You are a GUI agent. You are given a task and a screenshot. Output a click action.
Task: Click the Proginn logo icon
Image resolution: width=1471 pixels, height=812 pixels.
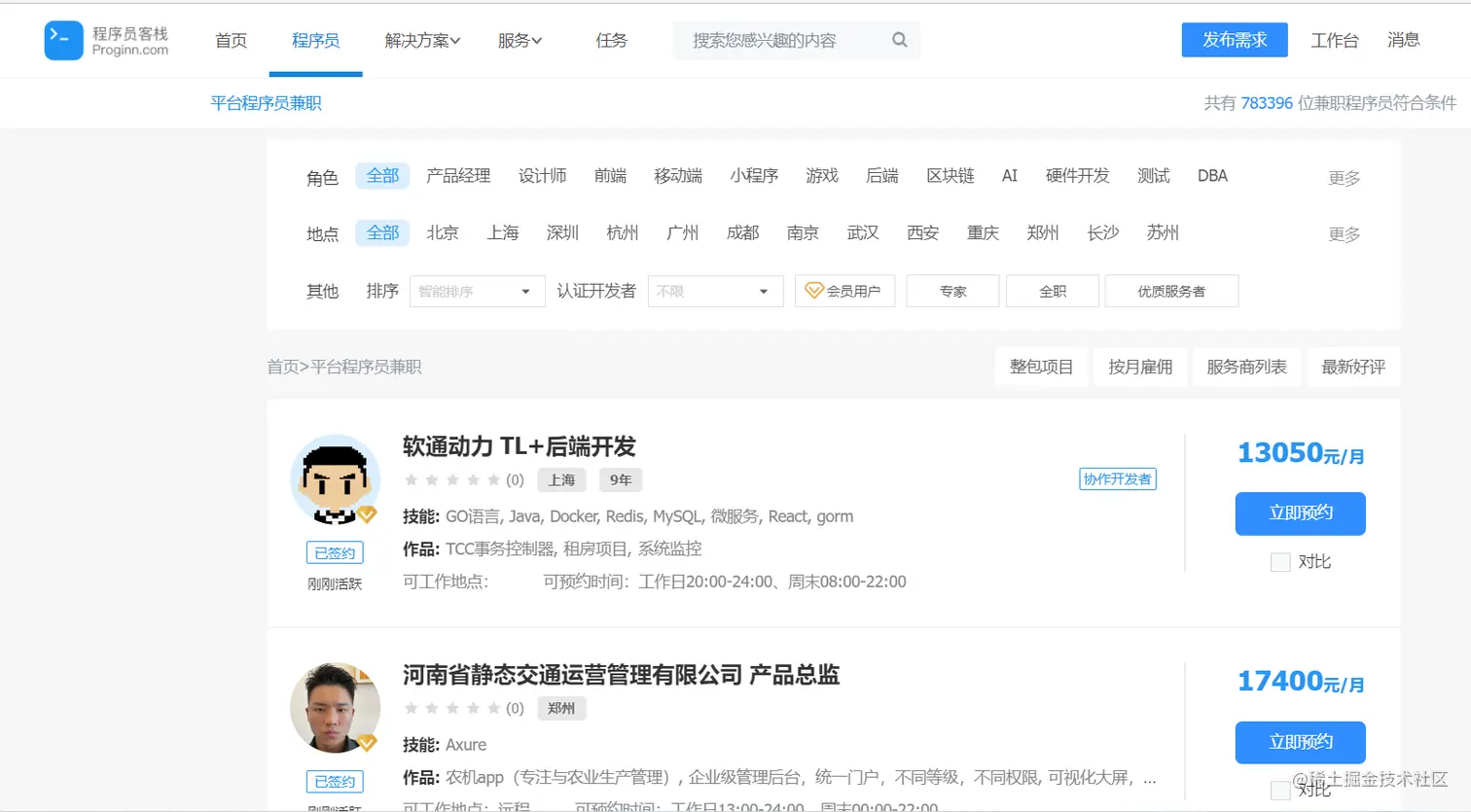[64, 40]
